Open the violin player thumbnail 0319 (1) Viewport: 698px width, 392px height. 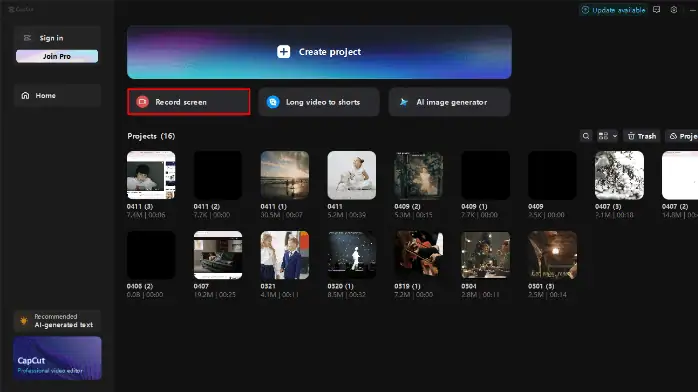418,255
